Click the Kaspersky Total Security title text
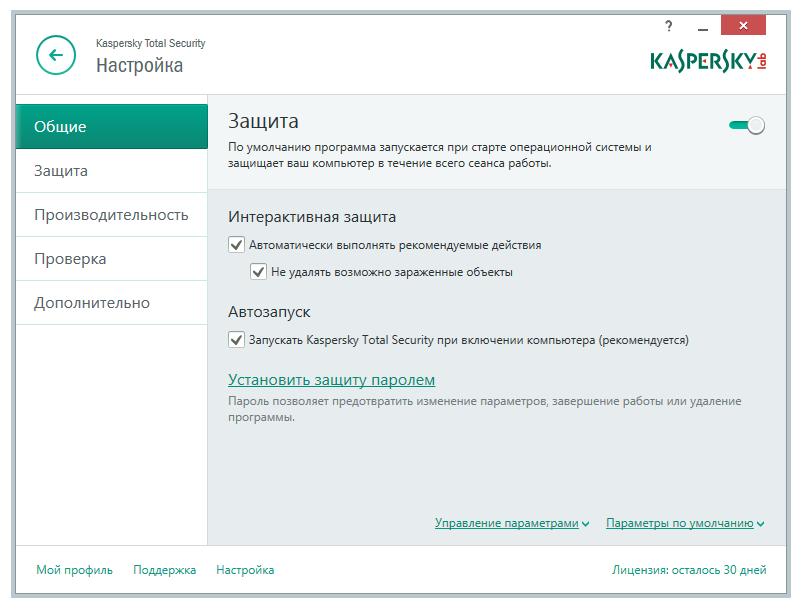 coord(151,43)
